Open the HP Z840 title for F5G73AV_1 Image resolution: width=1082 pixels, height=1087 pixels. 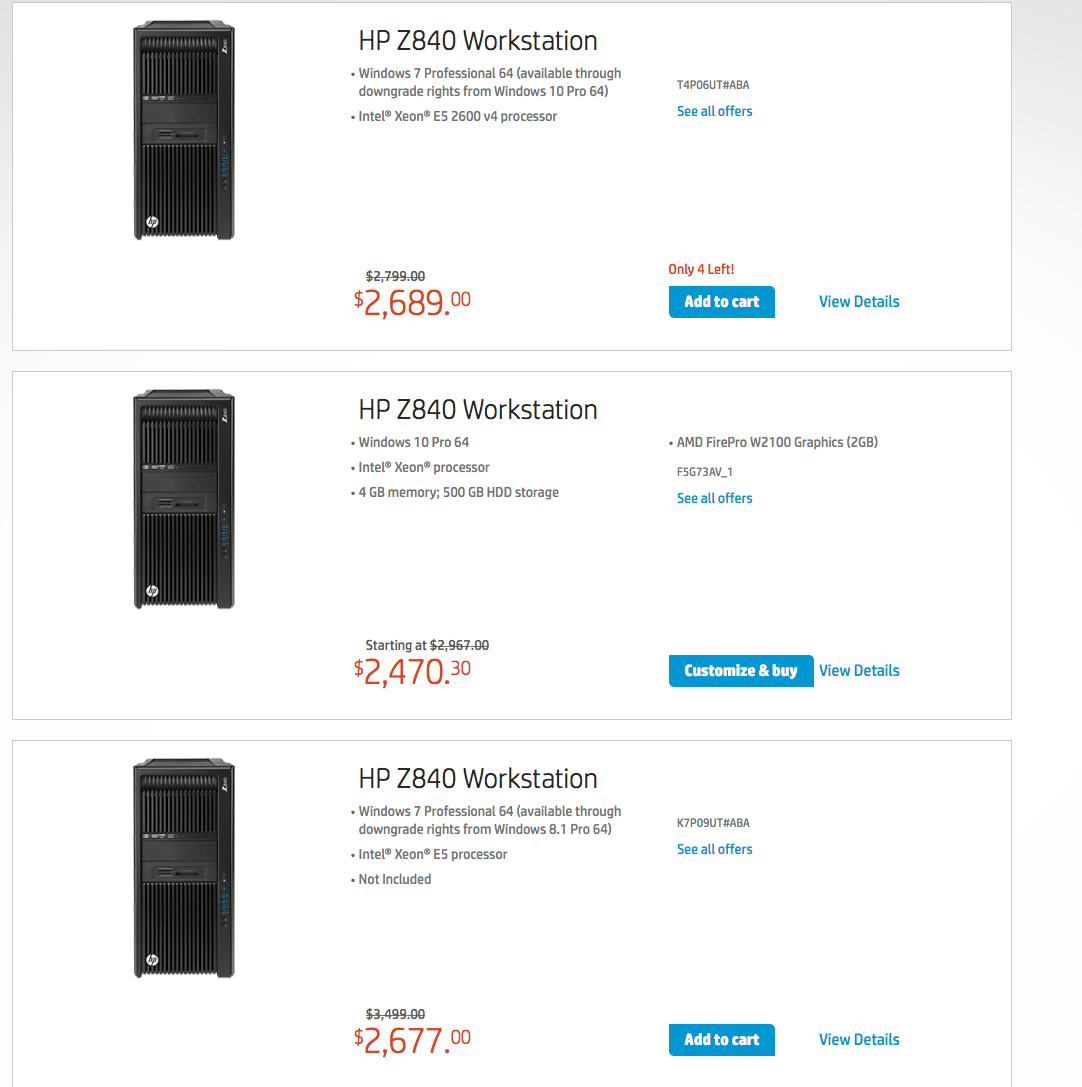(478, 410)
